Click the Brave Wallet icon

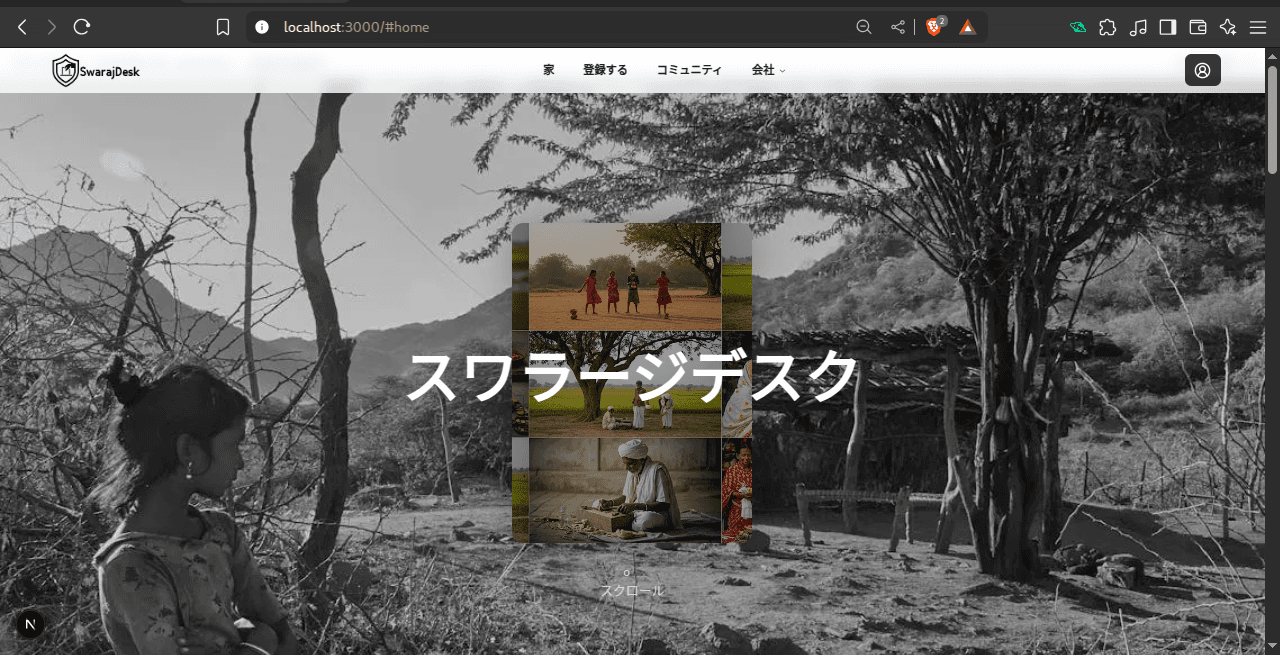1198,27
